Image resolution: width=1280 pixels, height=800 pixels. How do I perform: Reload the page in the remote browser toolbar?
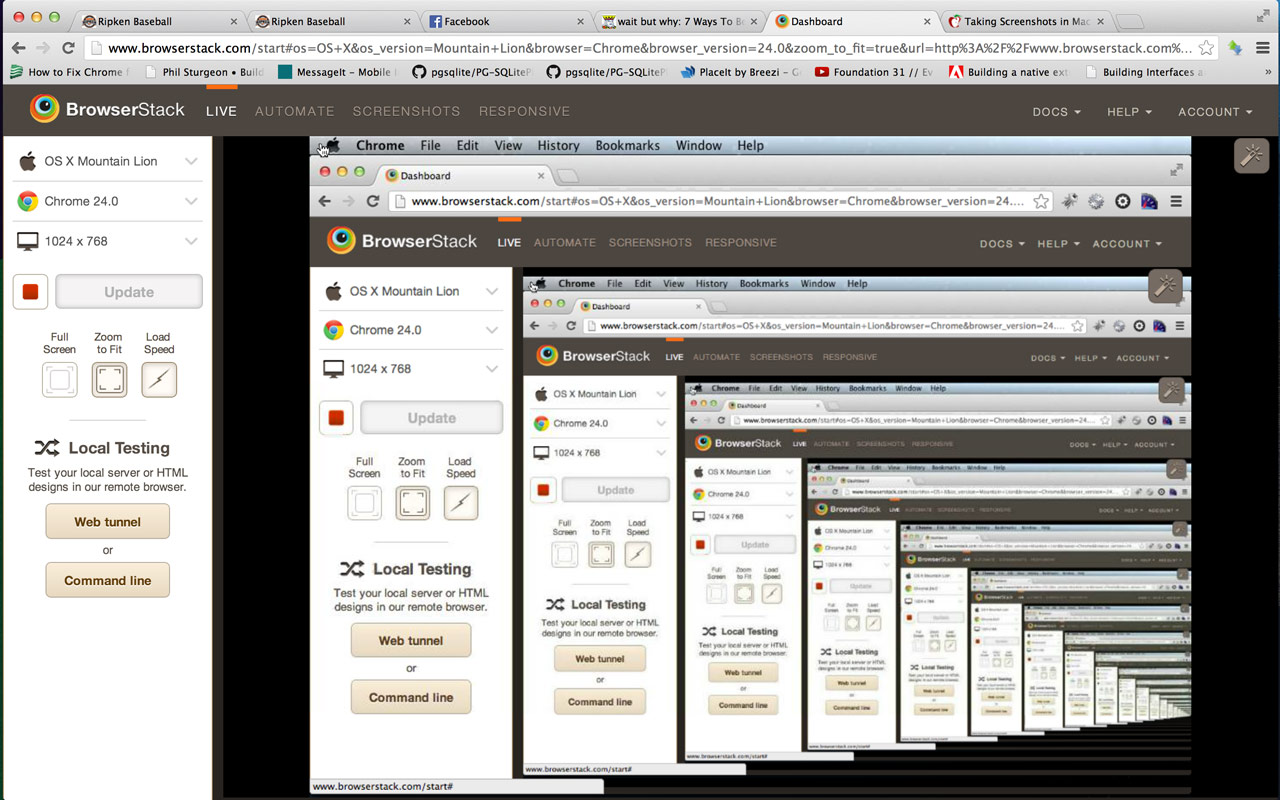pos(373,201)
